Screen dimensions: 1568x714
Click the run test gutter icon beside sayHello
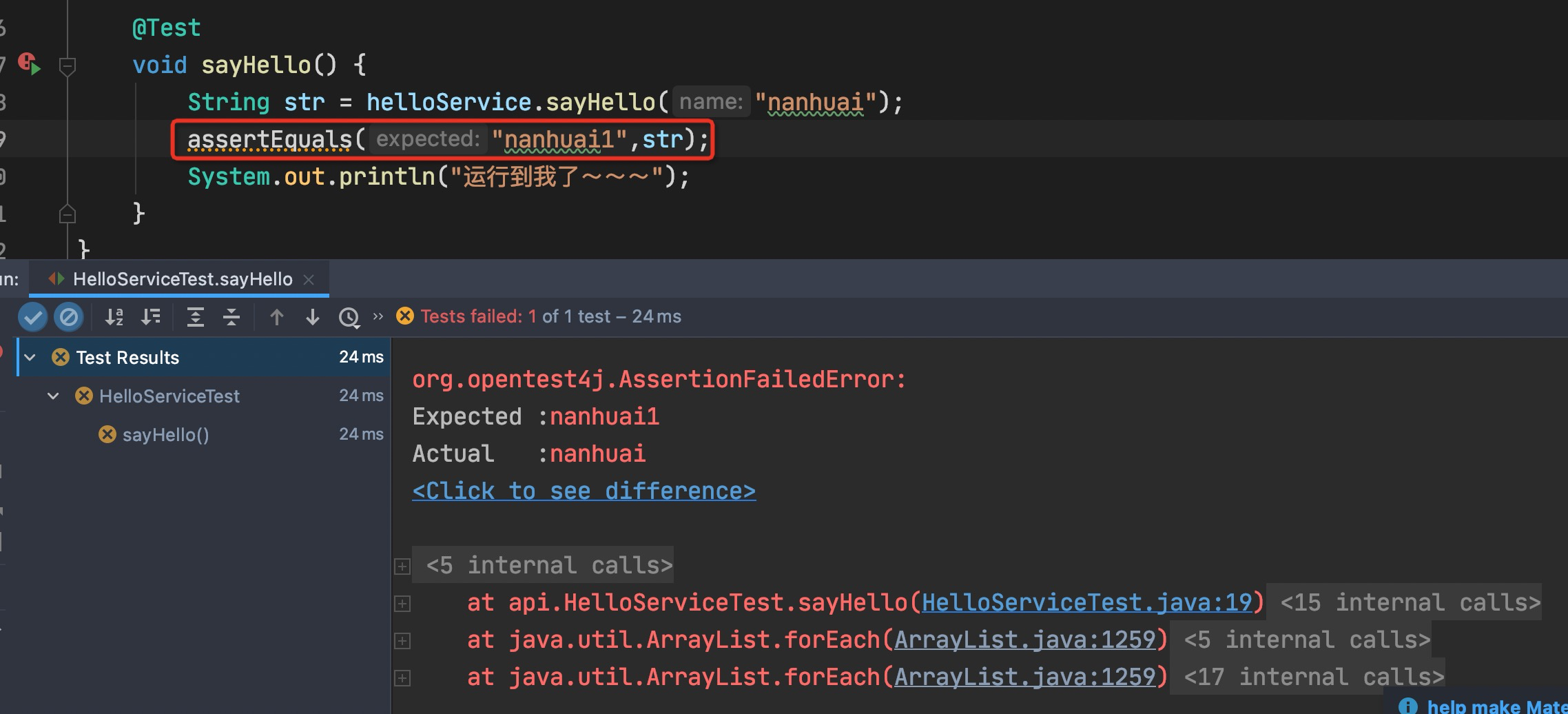[29, 64]
